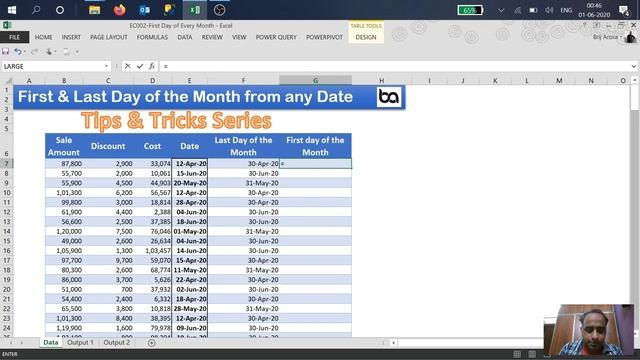Click the Excel app icon in title bar
Screen dimensions: 640x360
tap(7, 25)
